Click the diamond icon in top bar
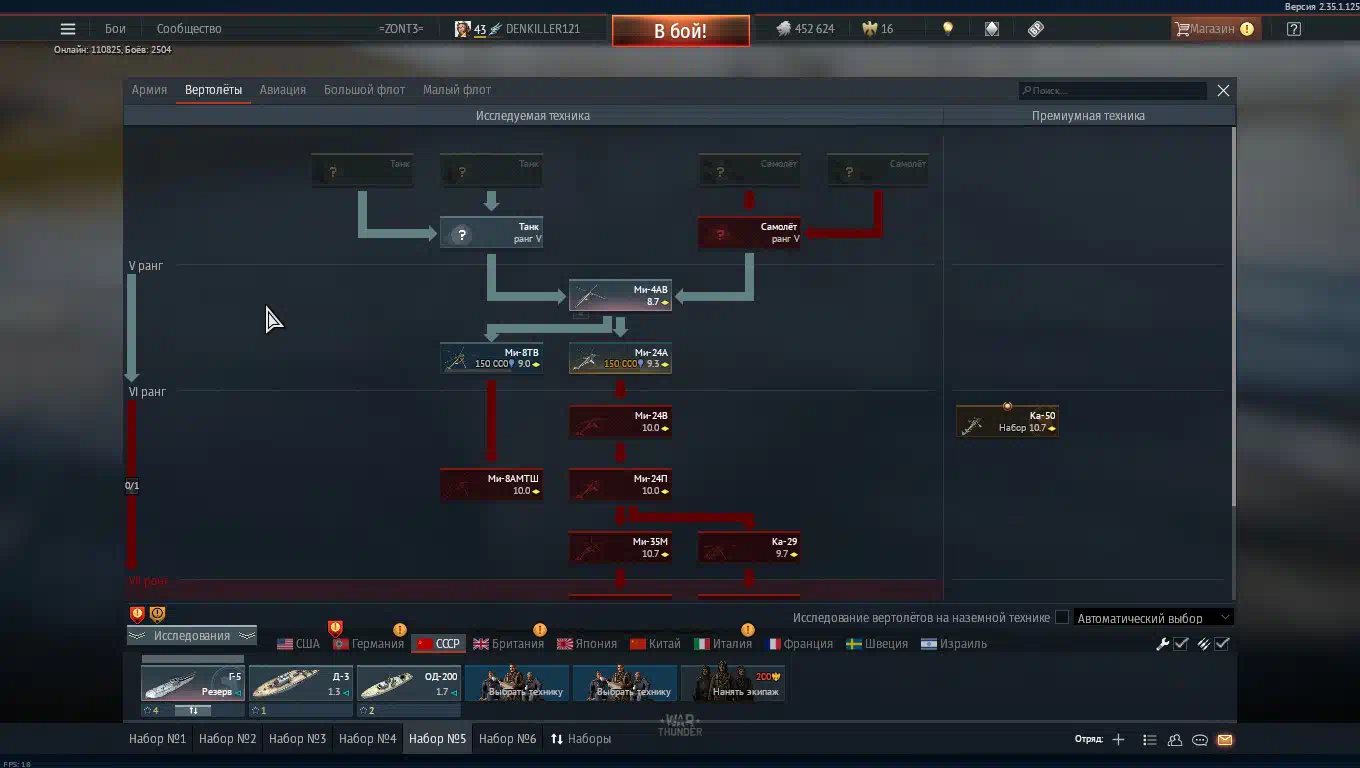This screenshot has height=768, width=1360. [992, 29]
